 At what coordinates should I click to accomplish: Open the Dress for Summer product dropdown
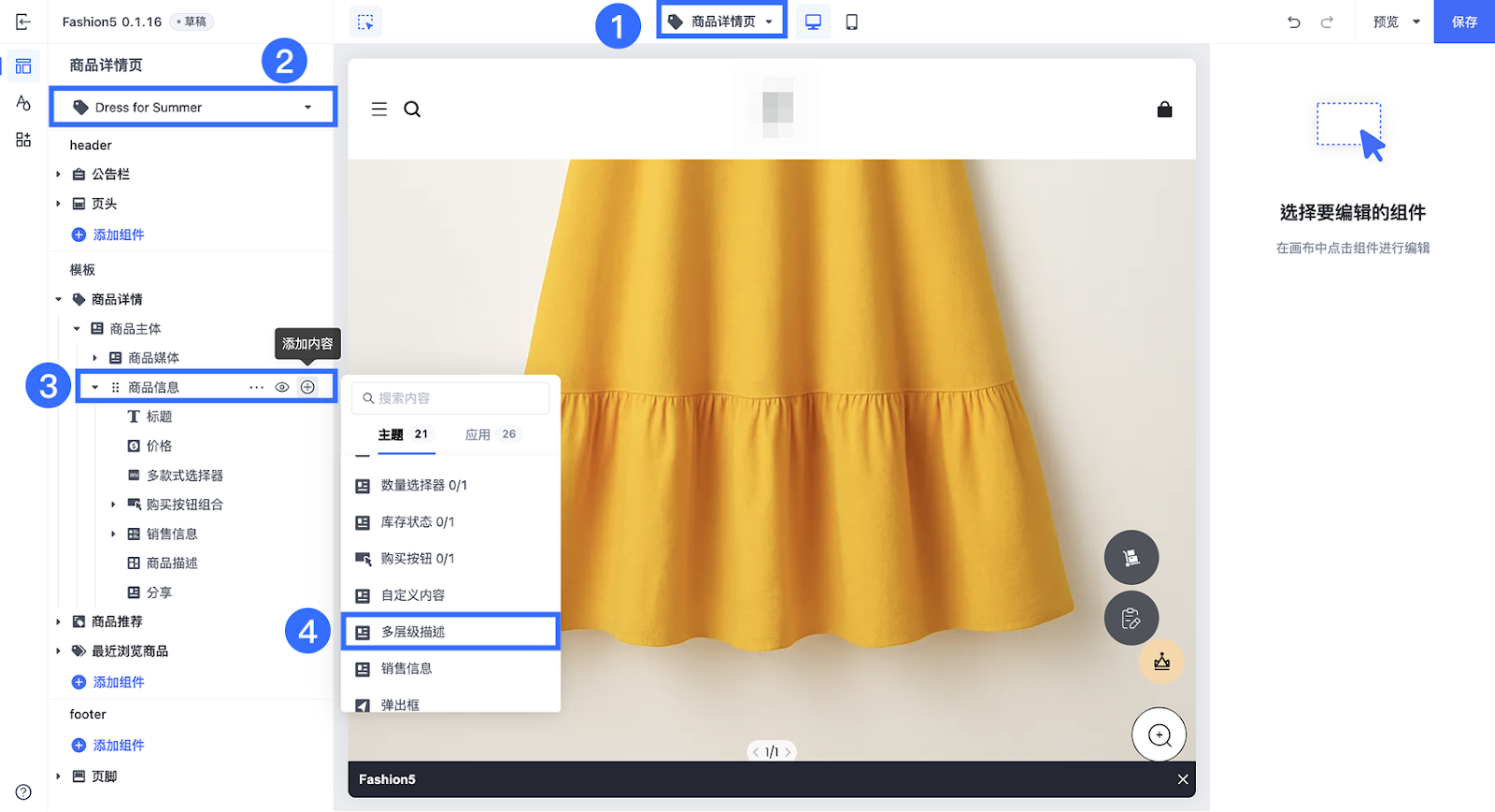193,107
